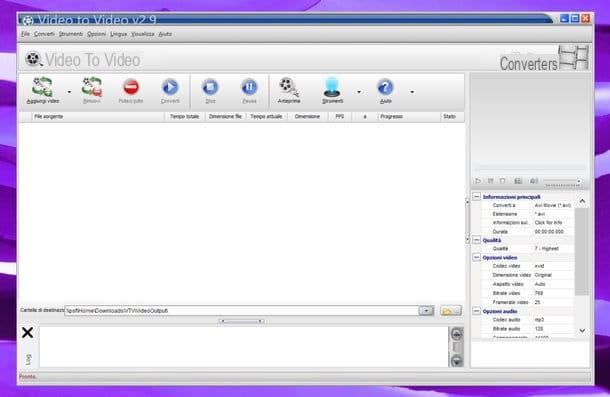The height and width of the screenshot is (397, 610).
Task: Open the Strumenti menu in menu bar
Action: tap(71, 34)
